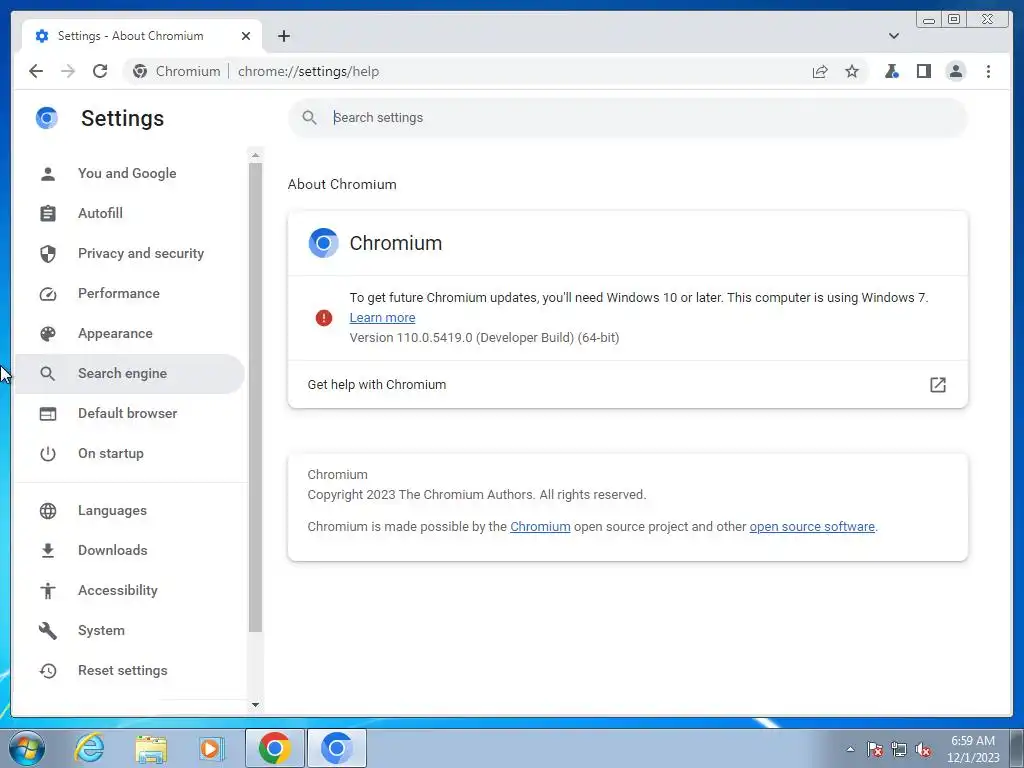Click the forward navigation arrow
The width and height of the screenshot is (1024, 768).
(68, 71)
